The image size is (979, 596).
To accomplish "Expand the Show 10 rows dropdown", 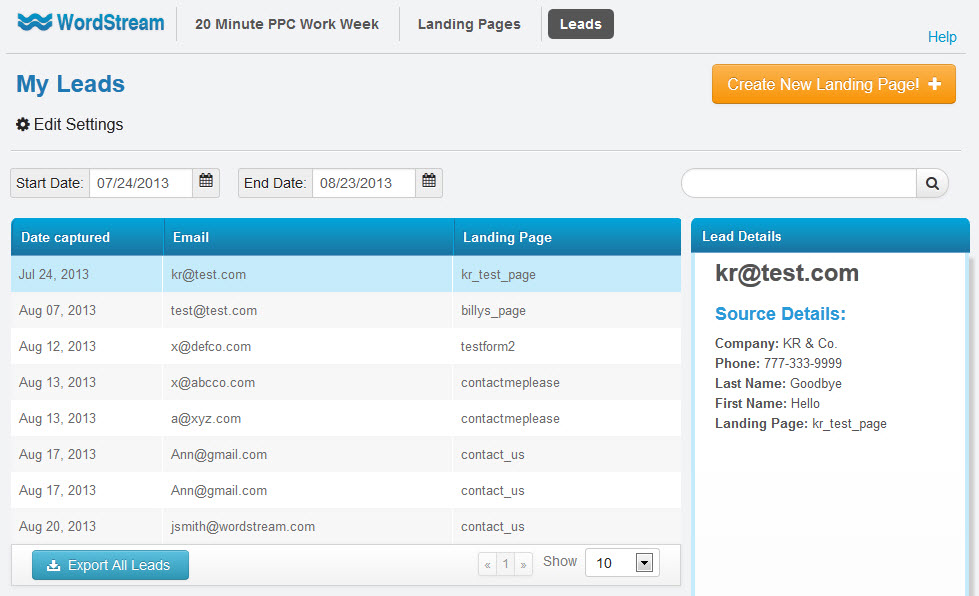I will [622, 563].
